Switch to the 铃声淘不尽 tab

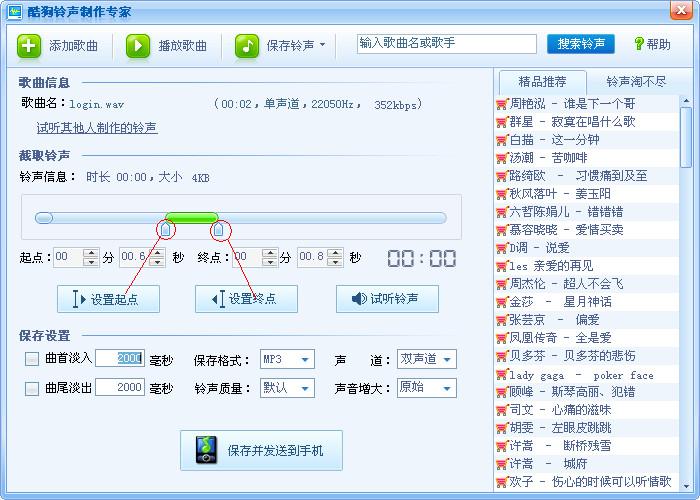[x=636, y=82]
